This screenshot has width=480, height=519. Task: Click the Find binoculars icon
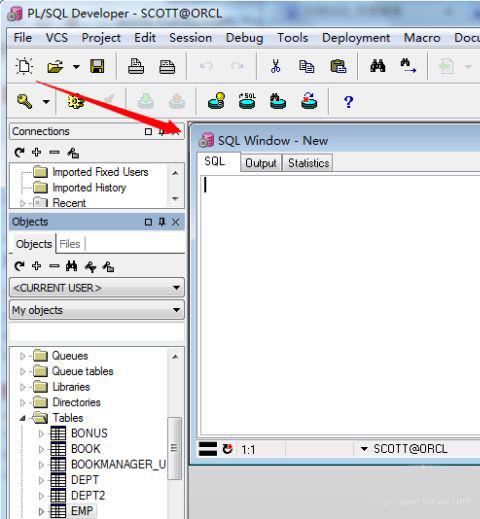click(378, 65)
